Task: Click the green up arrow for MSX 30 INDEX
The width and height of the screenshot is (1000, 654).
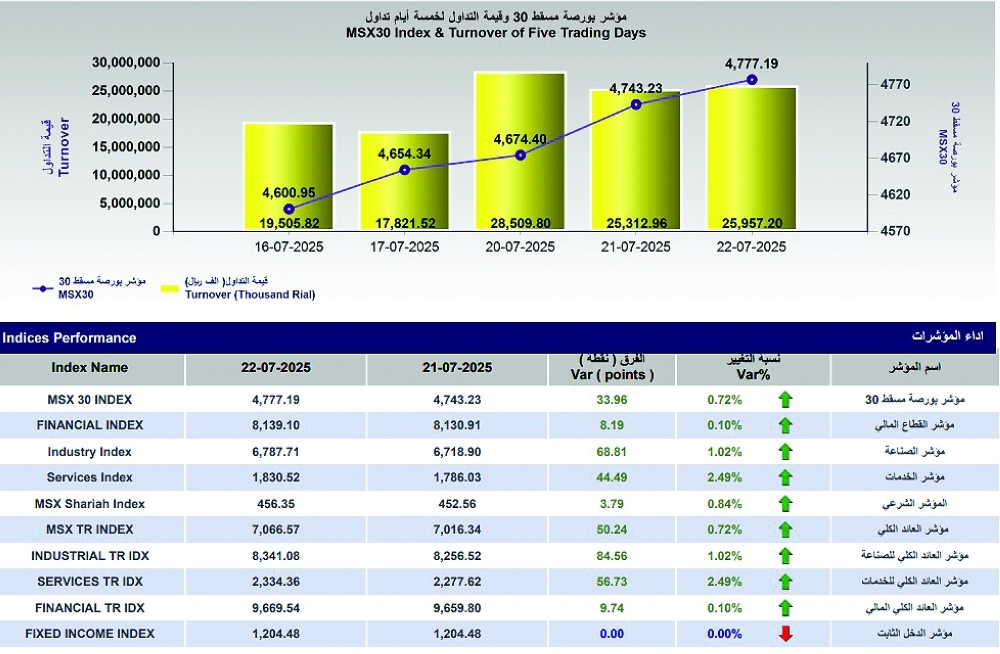Action: tap(785, 400)
